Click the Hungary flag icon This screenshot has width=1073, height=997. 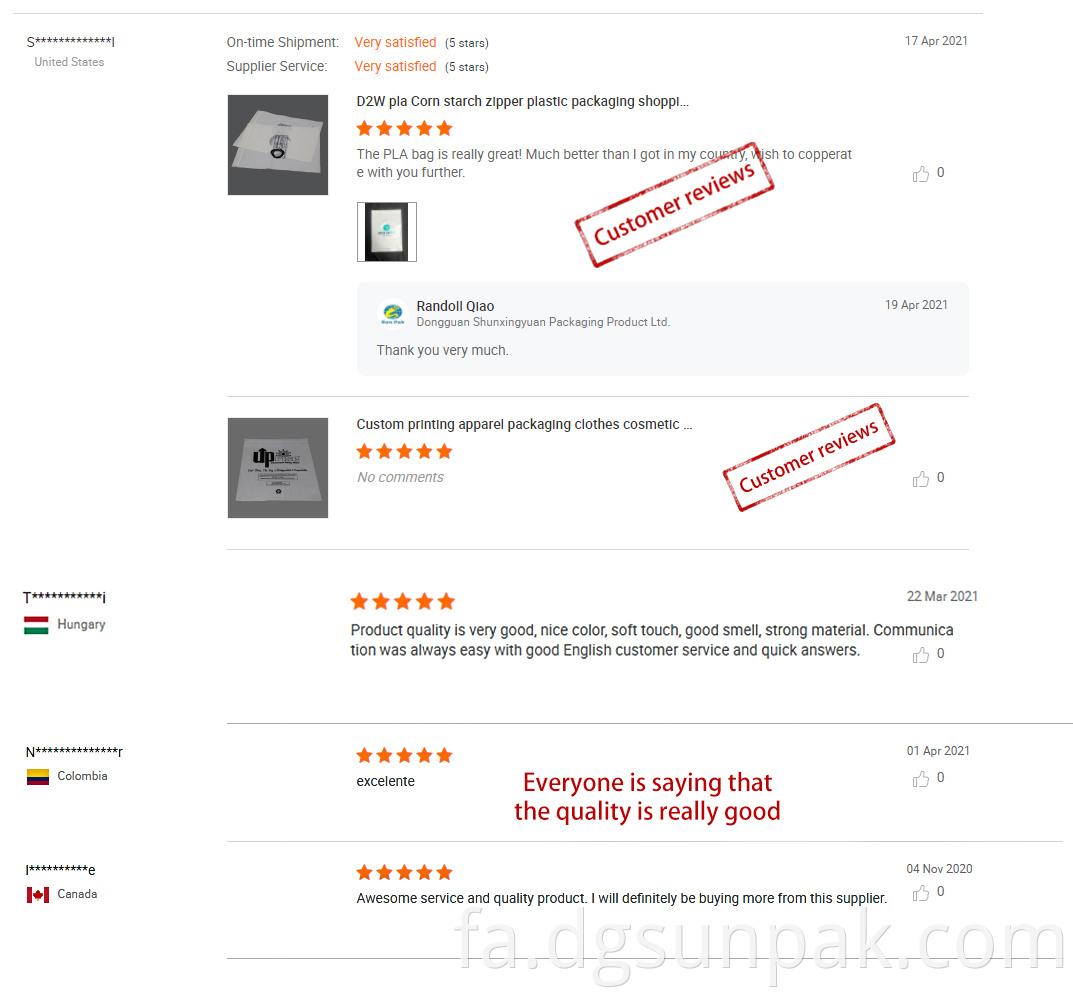(x=36, y=625)
